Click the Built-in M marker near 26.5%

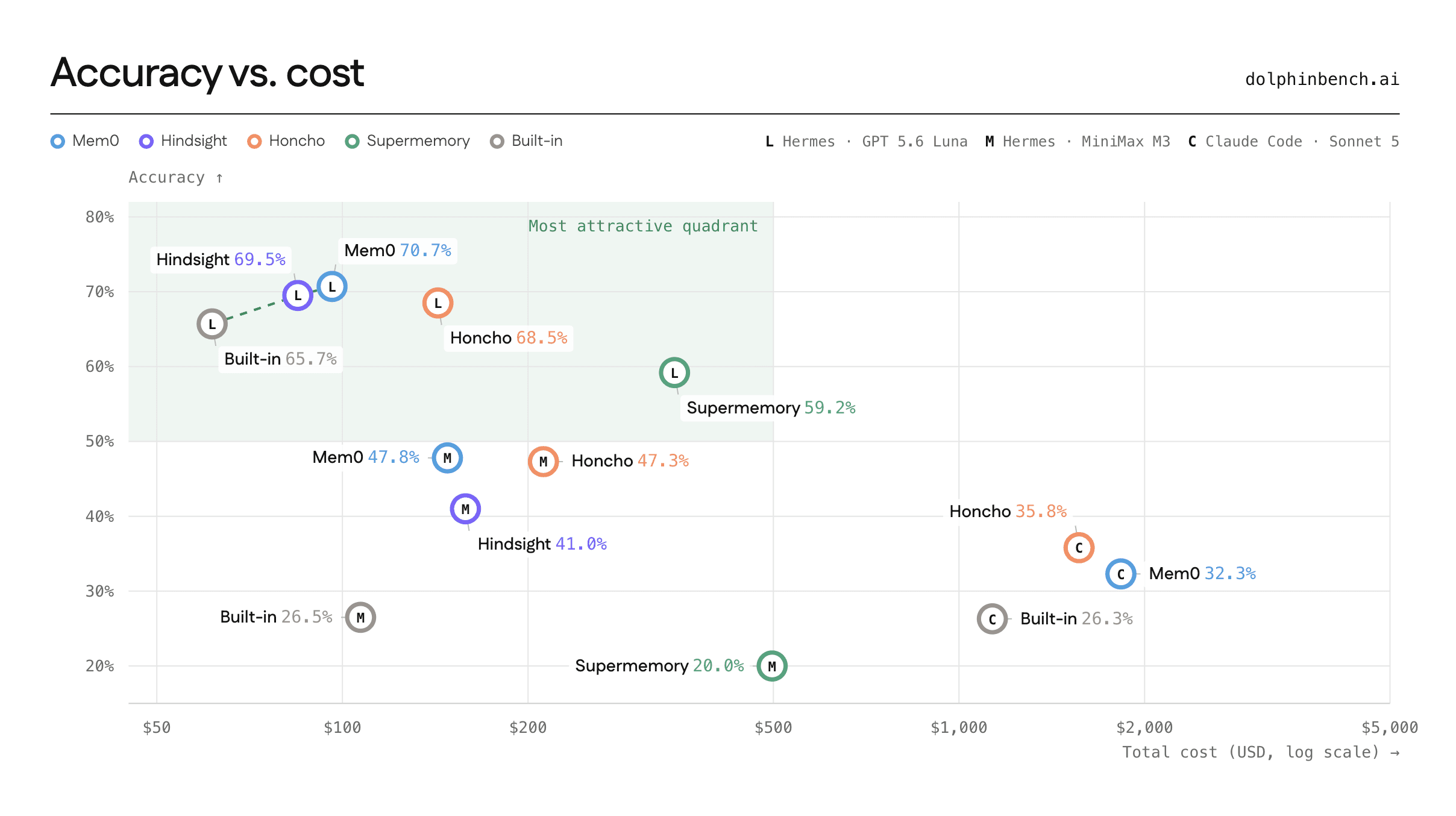click(360, 618)
